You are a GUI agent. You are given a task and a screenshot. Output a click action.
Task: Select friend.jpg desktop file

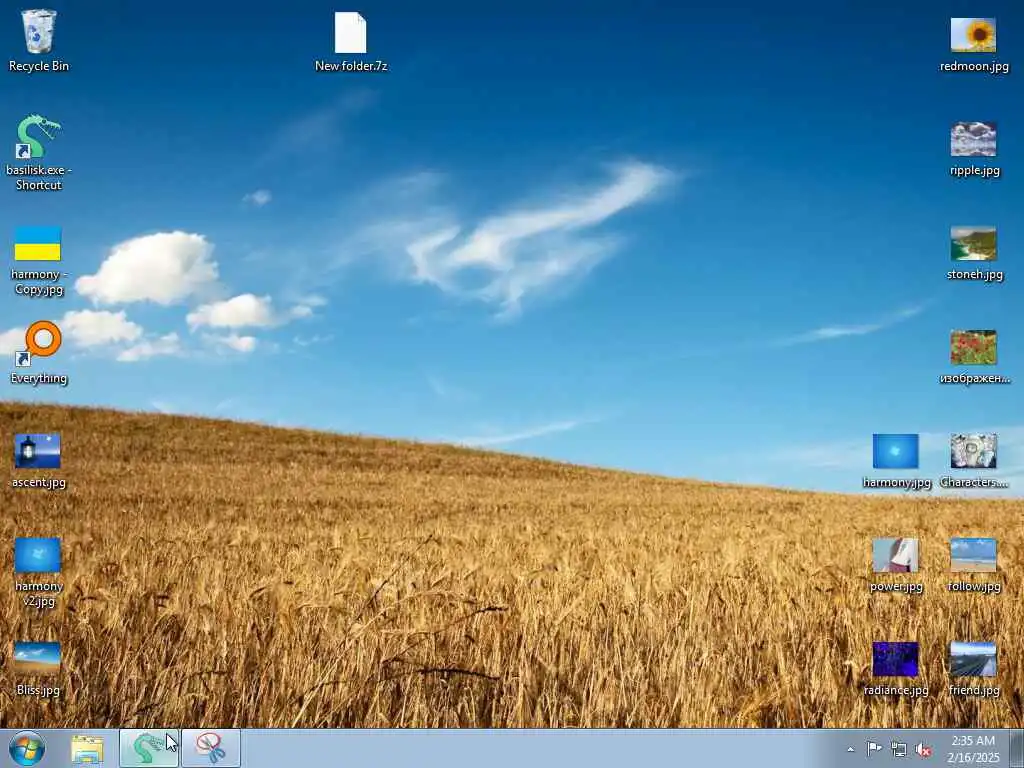(x=974, y=668)
